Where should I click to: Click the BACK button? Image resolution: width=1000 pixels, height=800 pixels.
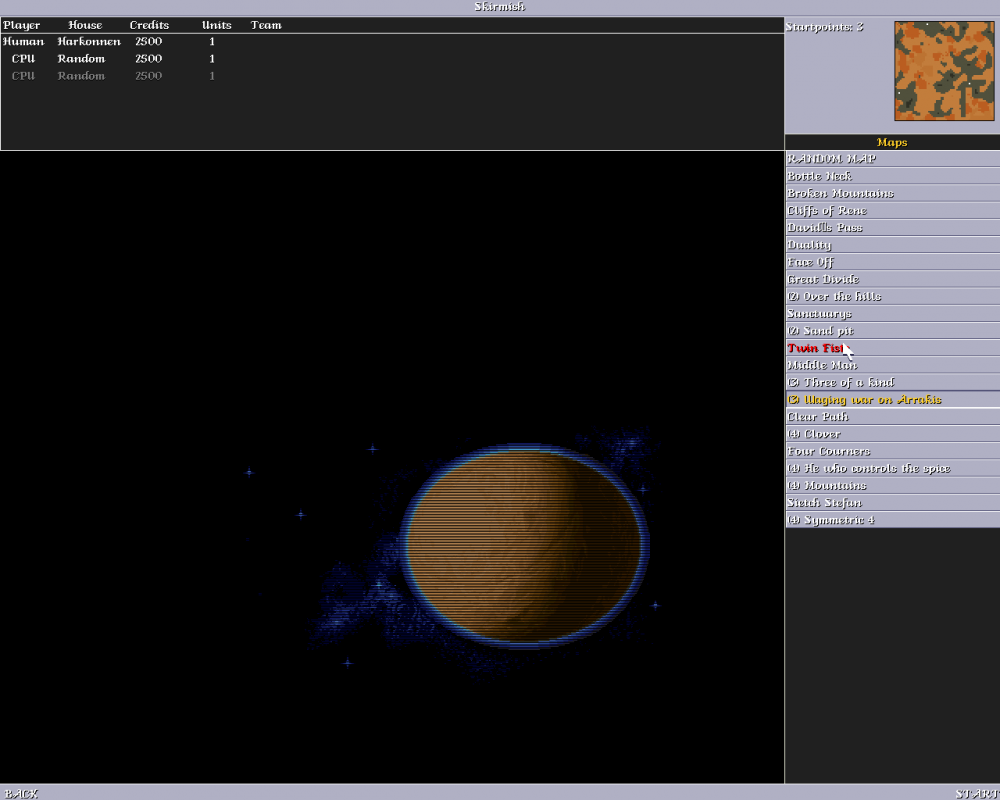[21, 793]
